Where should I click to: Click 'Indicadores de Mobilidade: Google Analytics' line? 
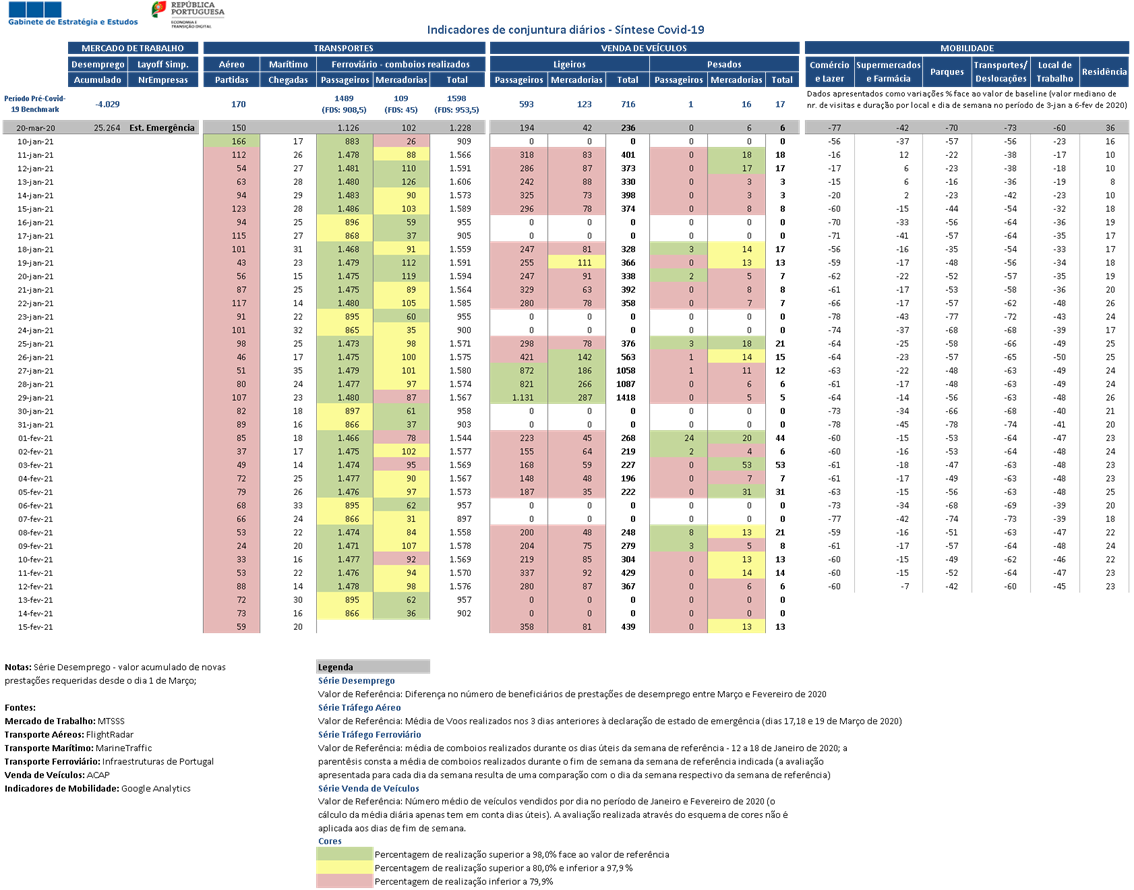click(x=98, y=788)
